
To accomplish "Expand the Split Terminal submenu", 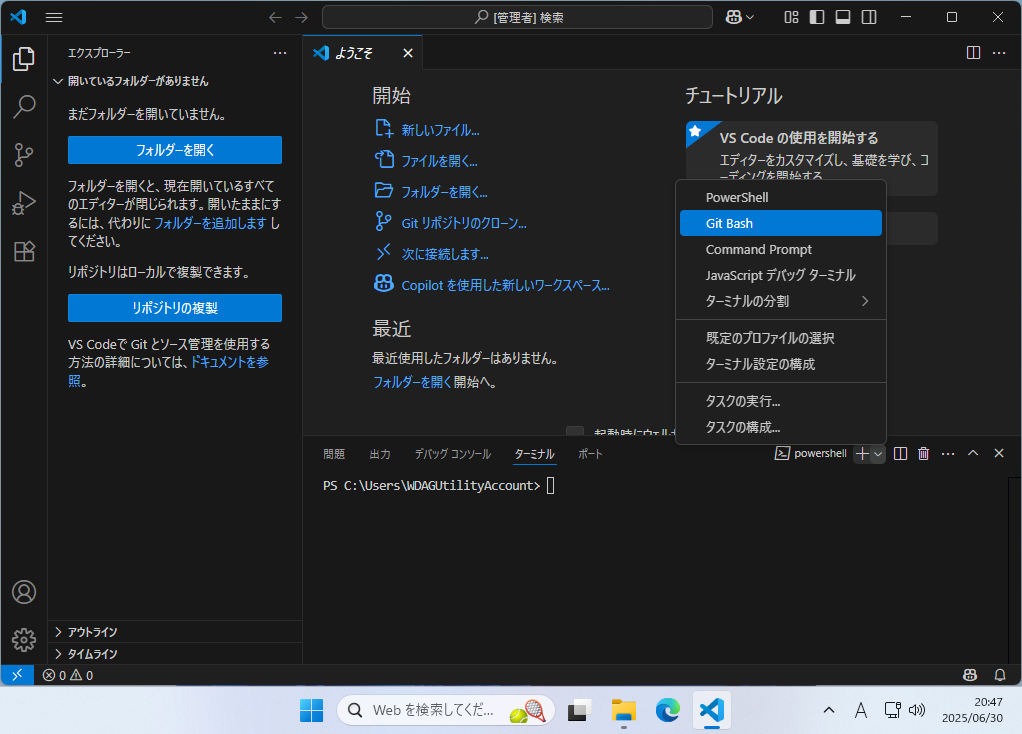I will pos(781,301).
